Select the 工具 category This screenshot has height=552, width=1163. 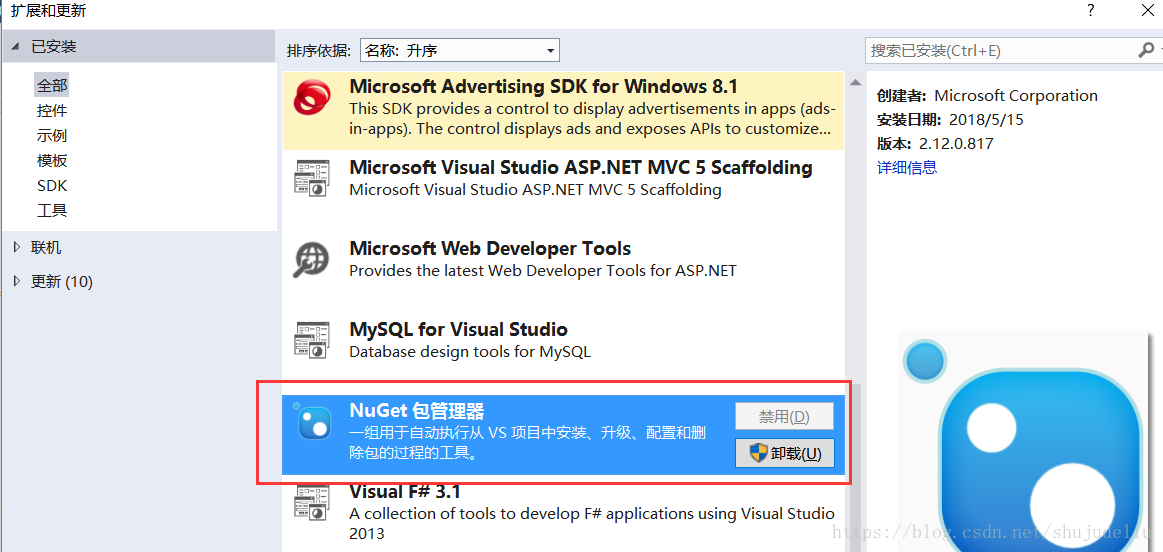click(x=52, y=211)
